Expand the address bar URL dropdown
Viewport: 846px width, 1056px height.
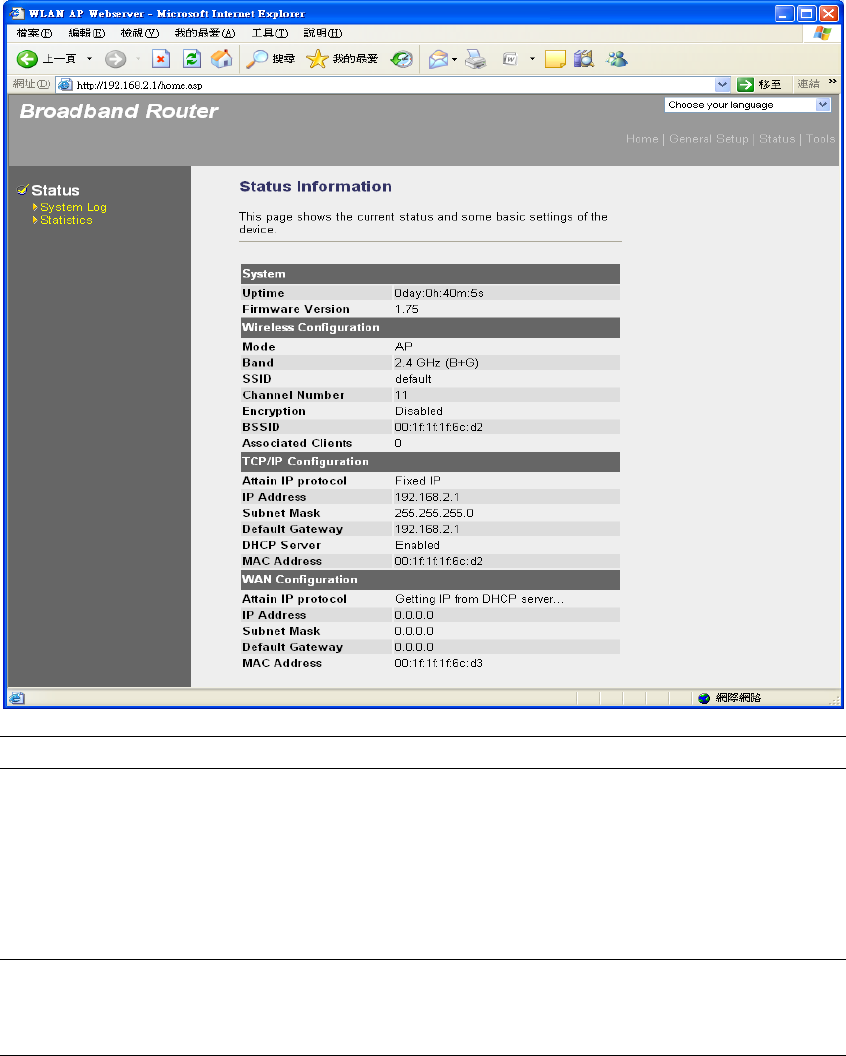coord(723,84)
